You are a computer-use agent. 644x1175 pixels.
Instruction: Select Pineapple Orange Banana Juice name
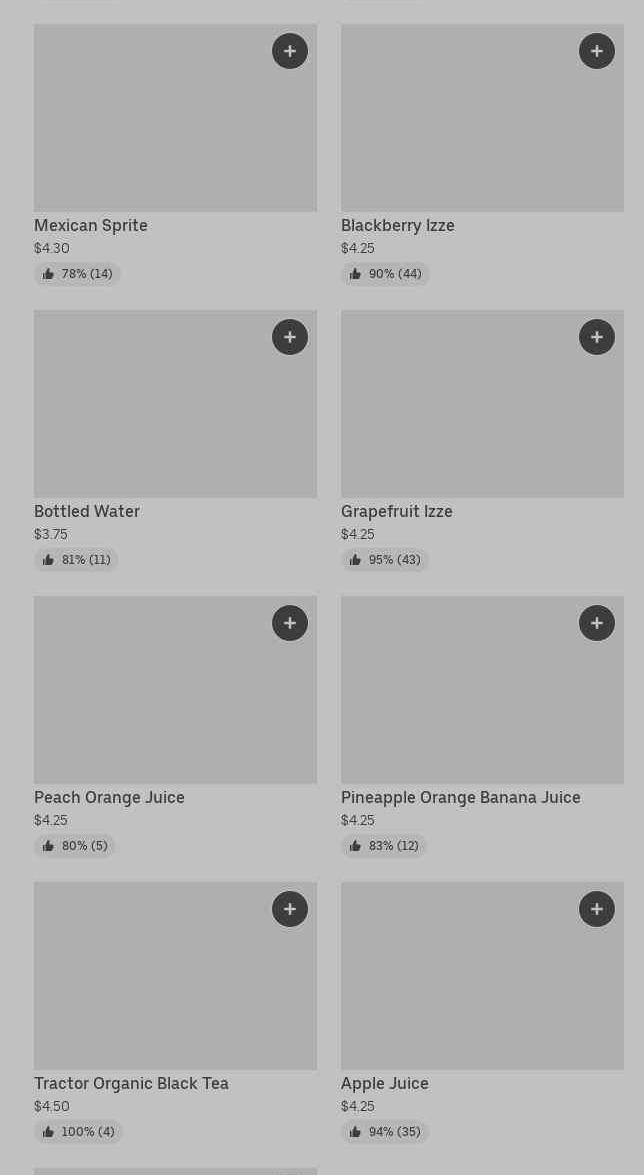click(461, 798)
